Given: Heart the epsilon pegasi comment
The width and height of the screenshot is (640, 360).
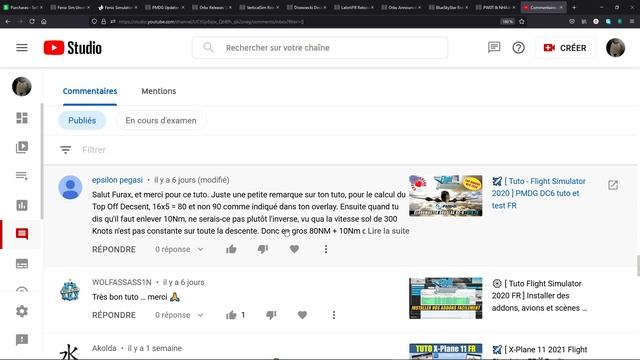Looking at the screenshot, I should tap(294, 249).
